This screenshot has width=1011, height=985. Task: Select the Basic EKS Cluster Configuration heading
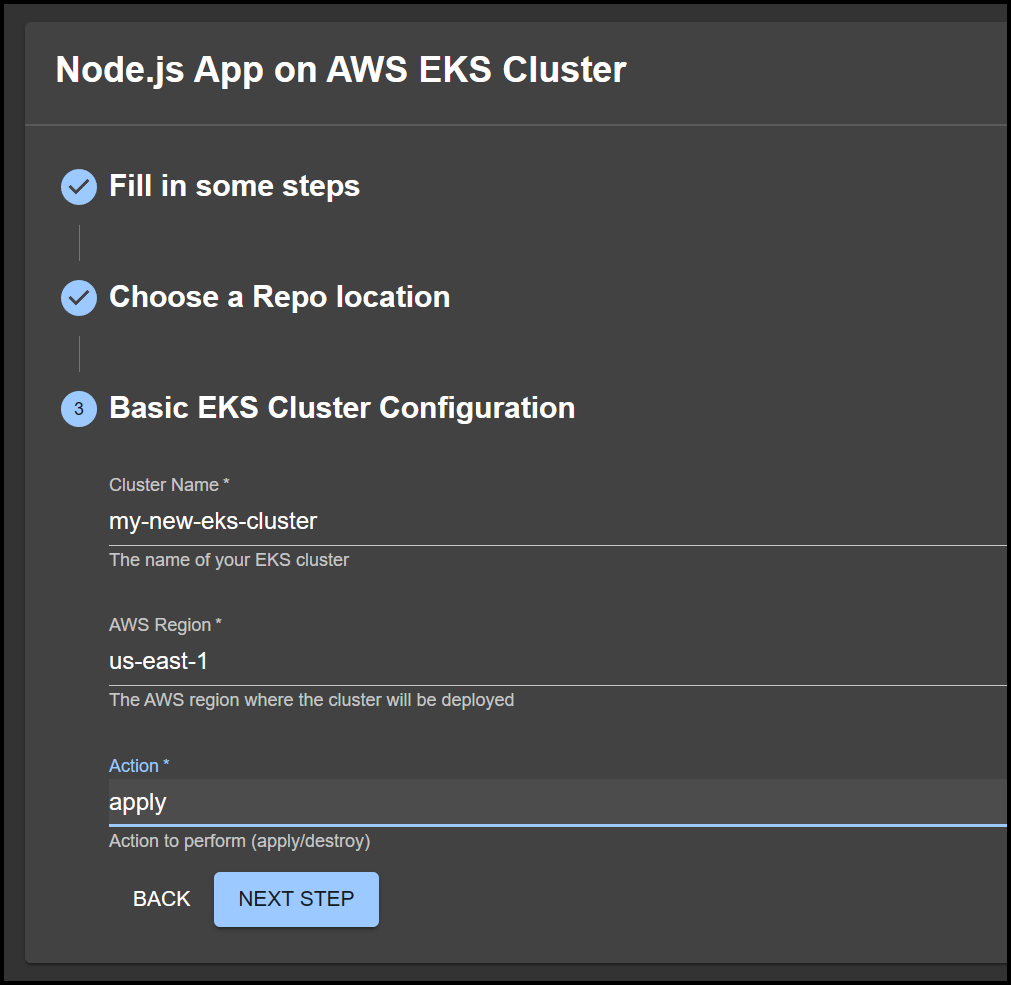(x=342, y=409)
